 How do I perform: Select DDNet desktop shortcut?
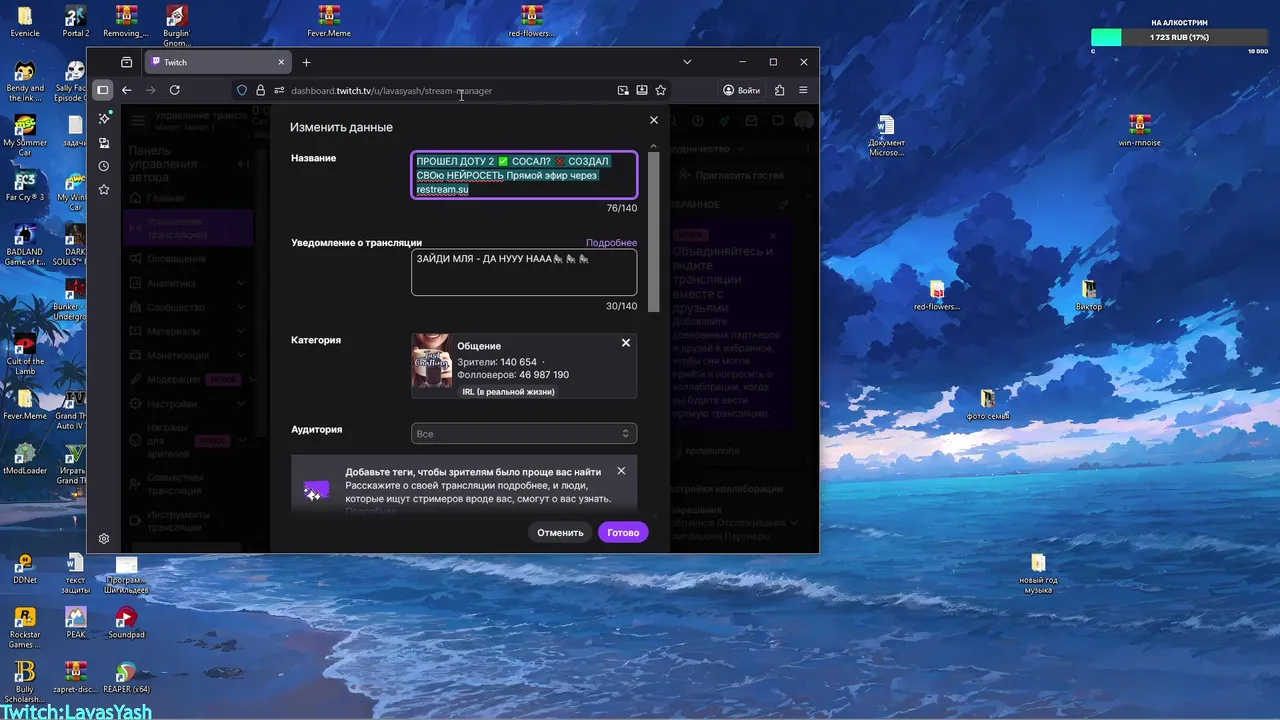25,566
